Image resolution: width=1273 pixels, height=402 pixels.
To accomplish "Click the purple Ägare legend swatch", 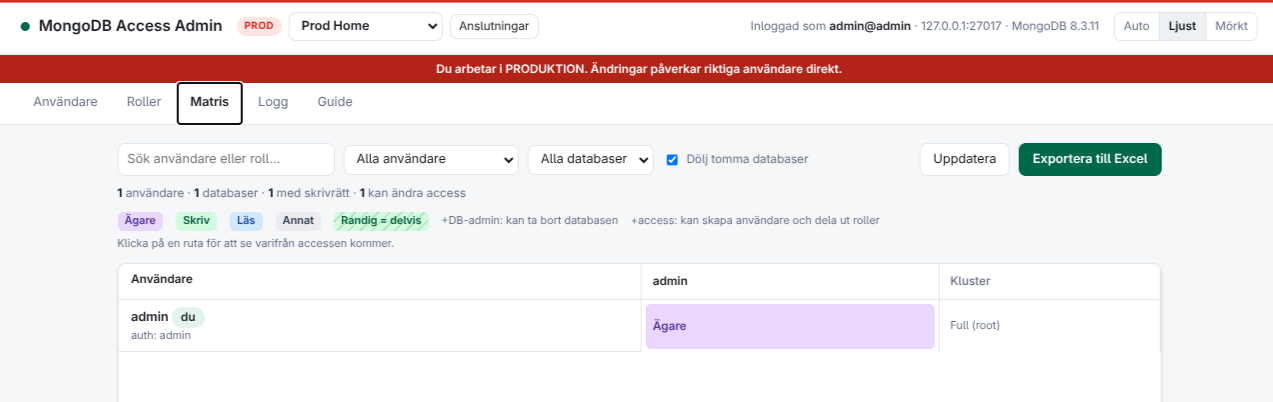I will [x=140, y=221].
